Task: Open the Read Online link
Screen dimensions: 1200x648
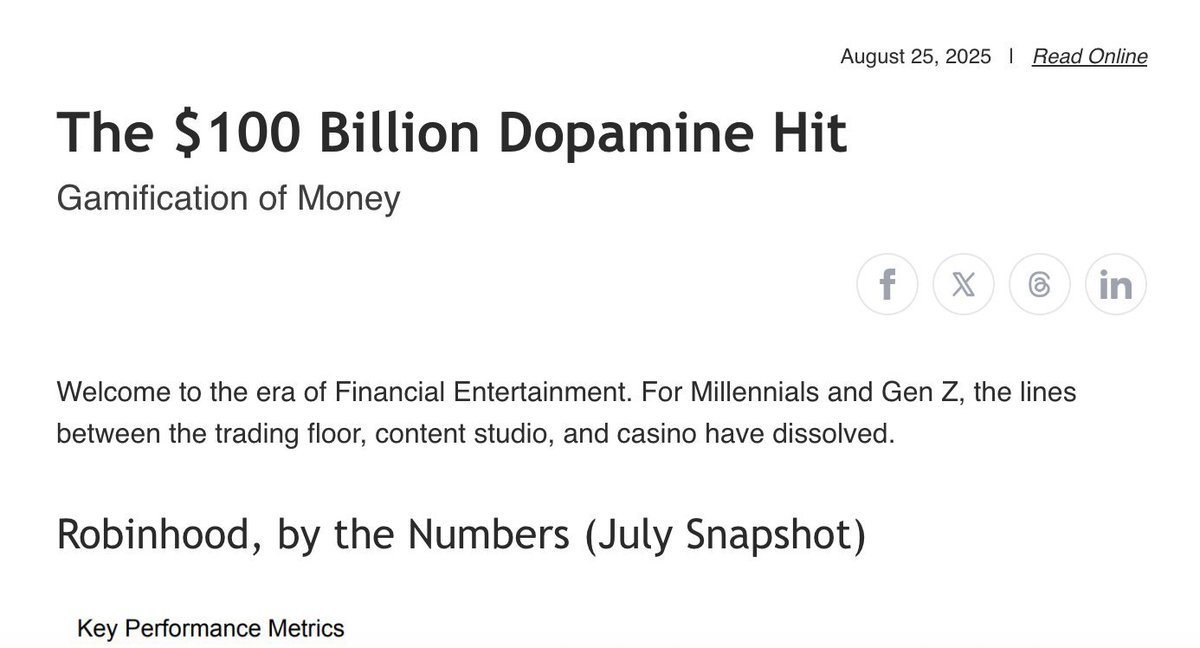Action: coord(1089,57)
